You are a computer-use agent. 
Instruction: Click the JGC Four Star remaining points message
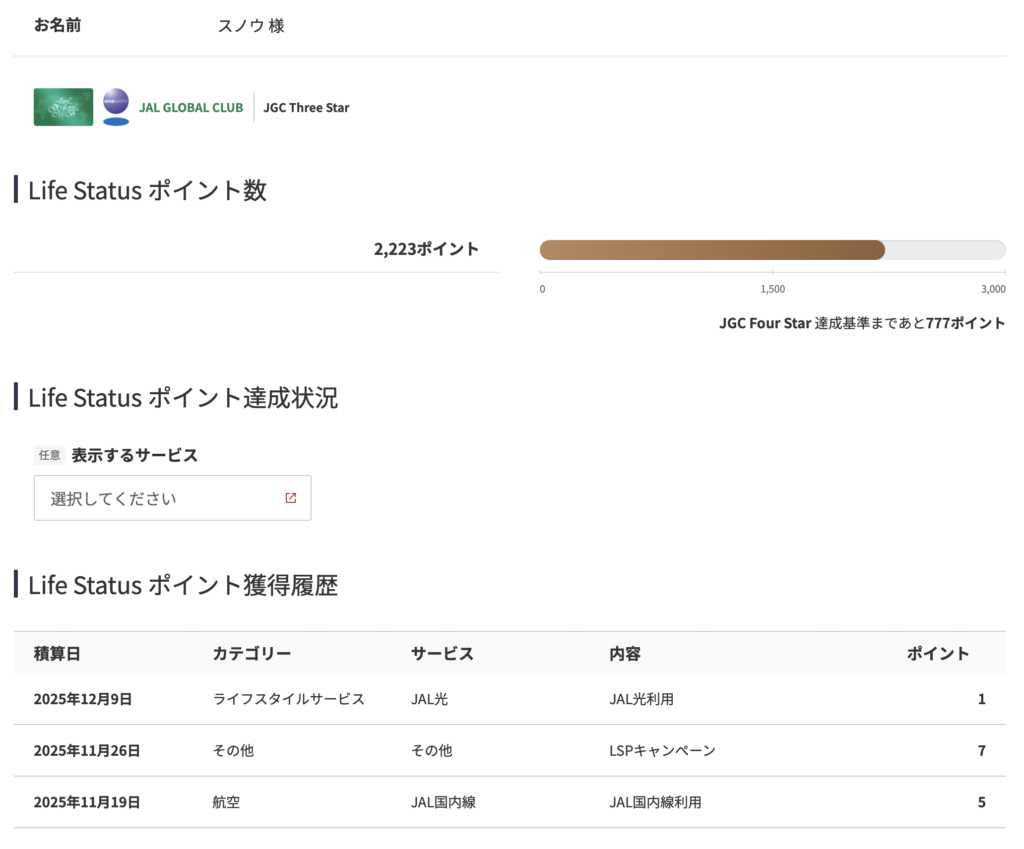[x=861, y=323]
